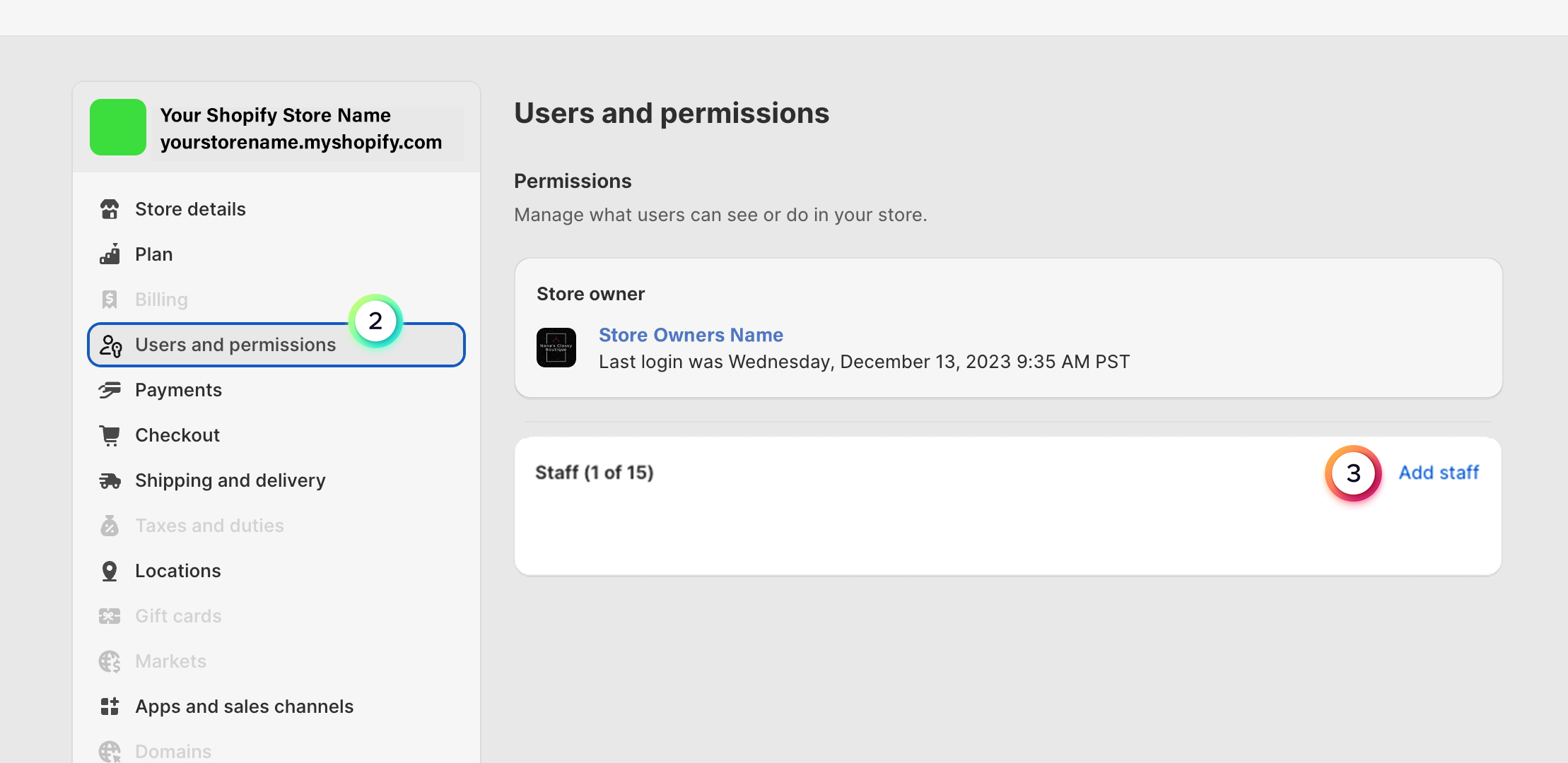This screenshot has width=1568, height=763.
Task: Click the Staff (1 of 15) heading
Action: click(x=594, y=473)
